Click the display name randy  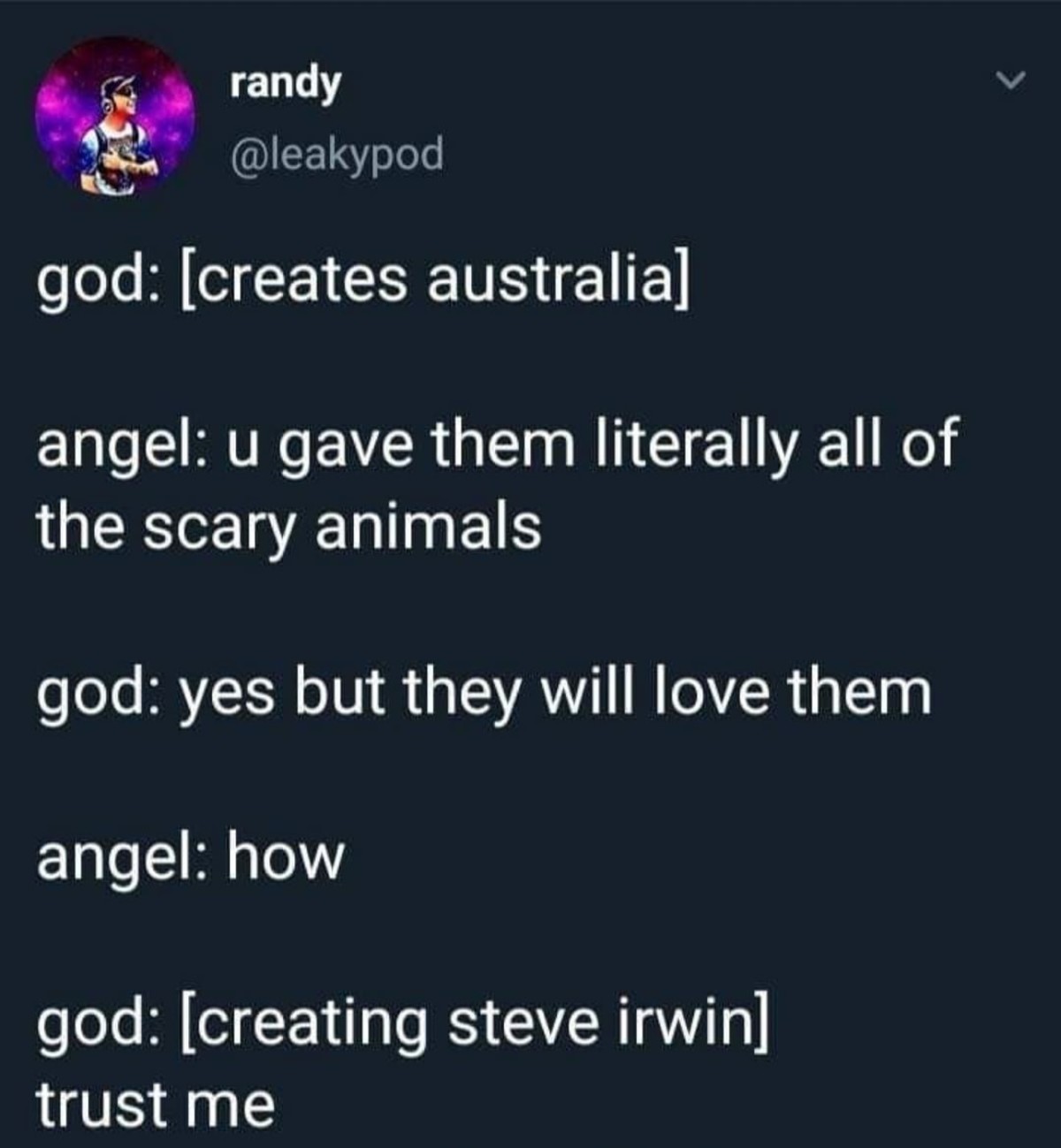coord(285,84)
